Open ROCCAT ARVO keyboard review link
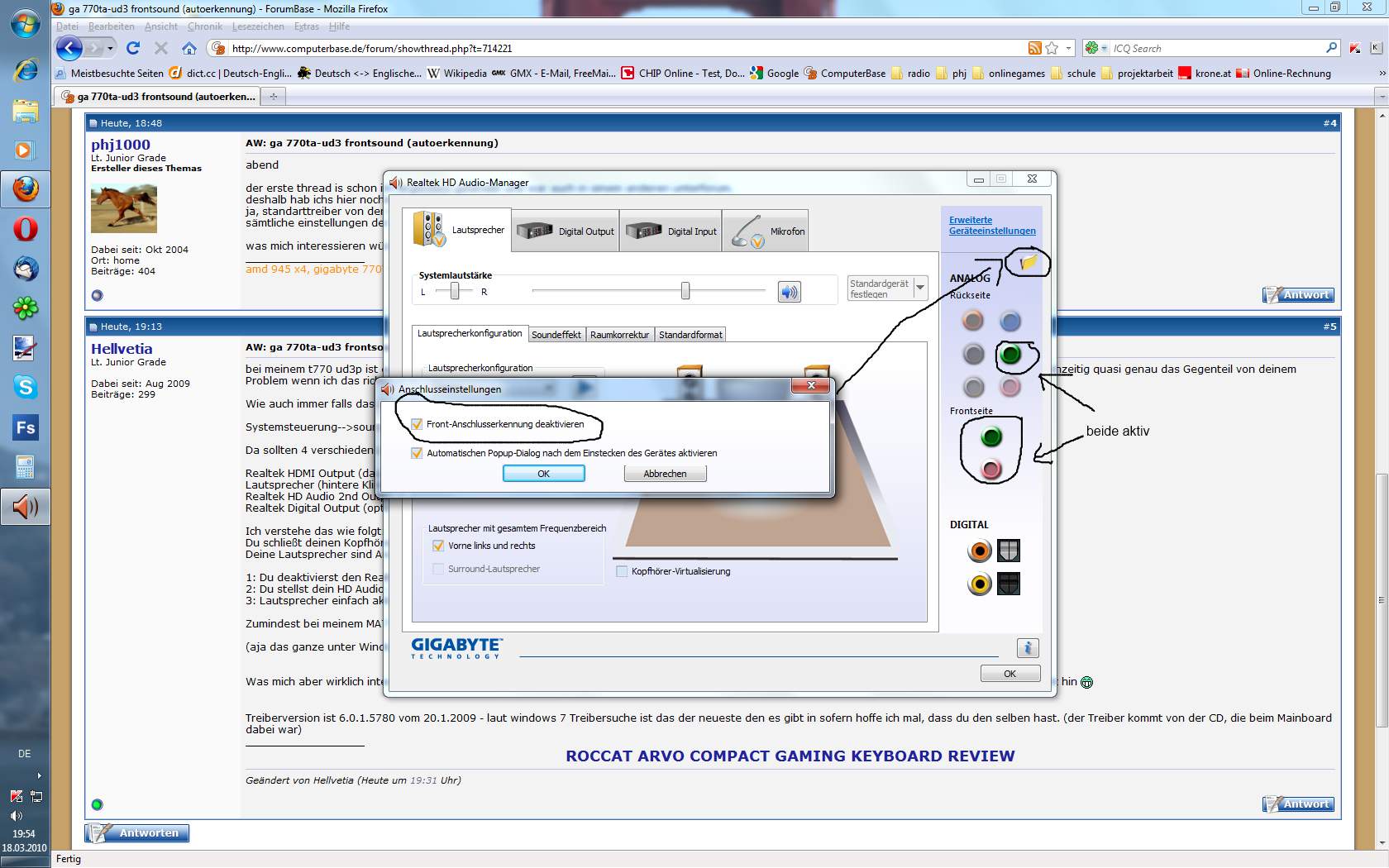The image size is (1389, 868). pyautogui.click(x=790, y=756)
